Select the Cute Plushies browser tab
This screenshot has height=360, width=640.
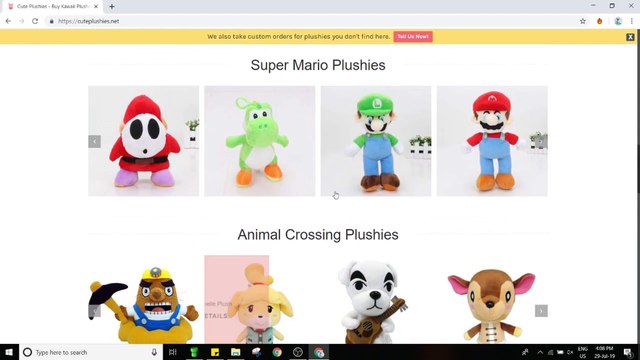[x=52, y=7]
